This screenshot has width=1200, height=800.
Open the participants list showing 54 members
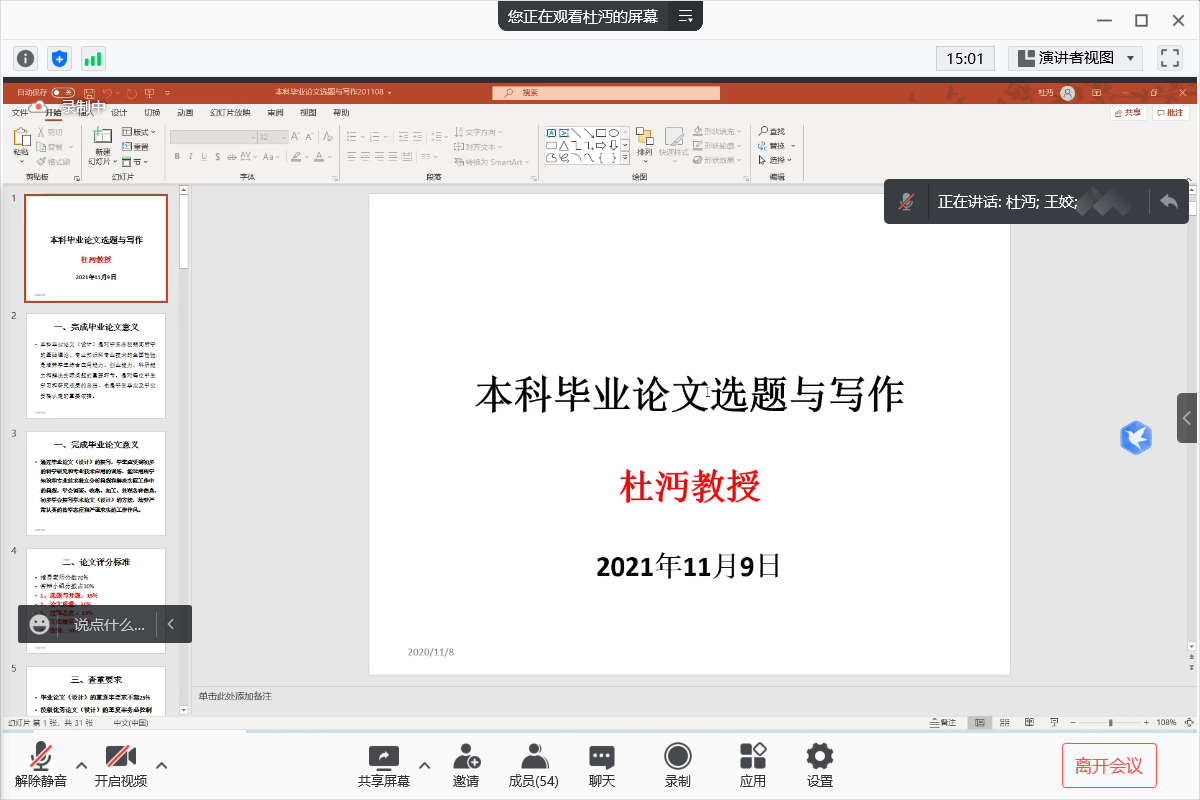pos(533,758)
